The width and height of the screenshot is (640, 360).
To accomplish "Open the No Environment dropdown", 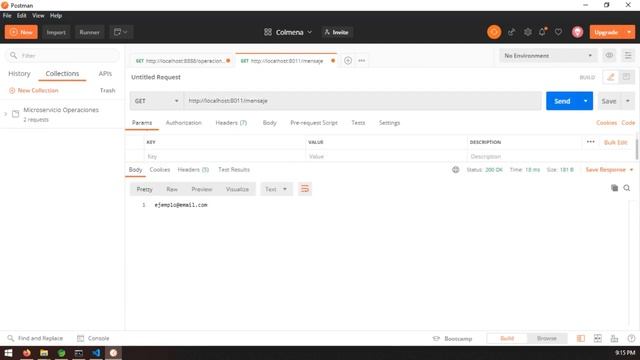I will 548,56.
